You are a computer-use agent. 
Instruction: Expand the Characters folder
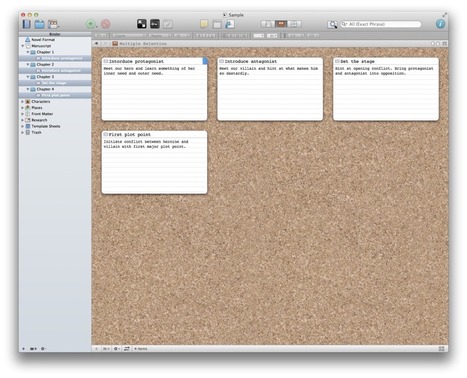click(23, 102)
